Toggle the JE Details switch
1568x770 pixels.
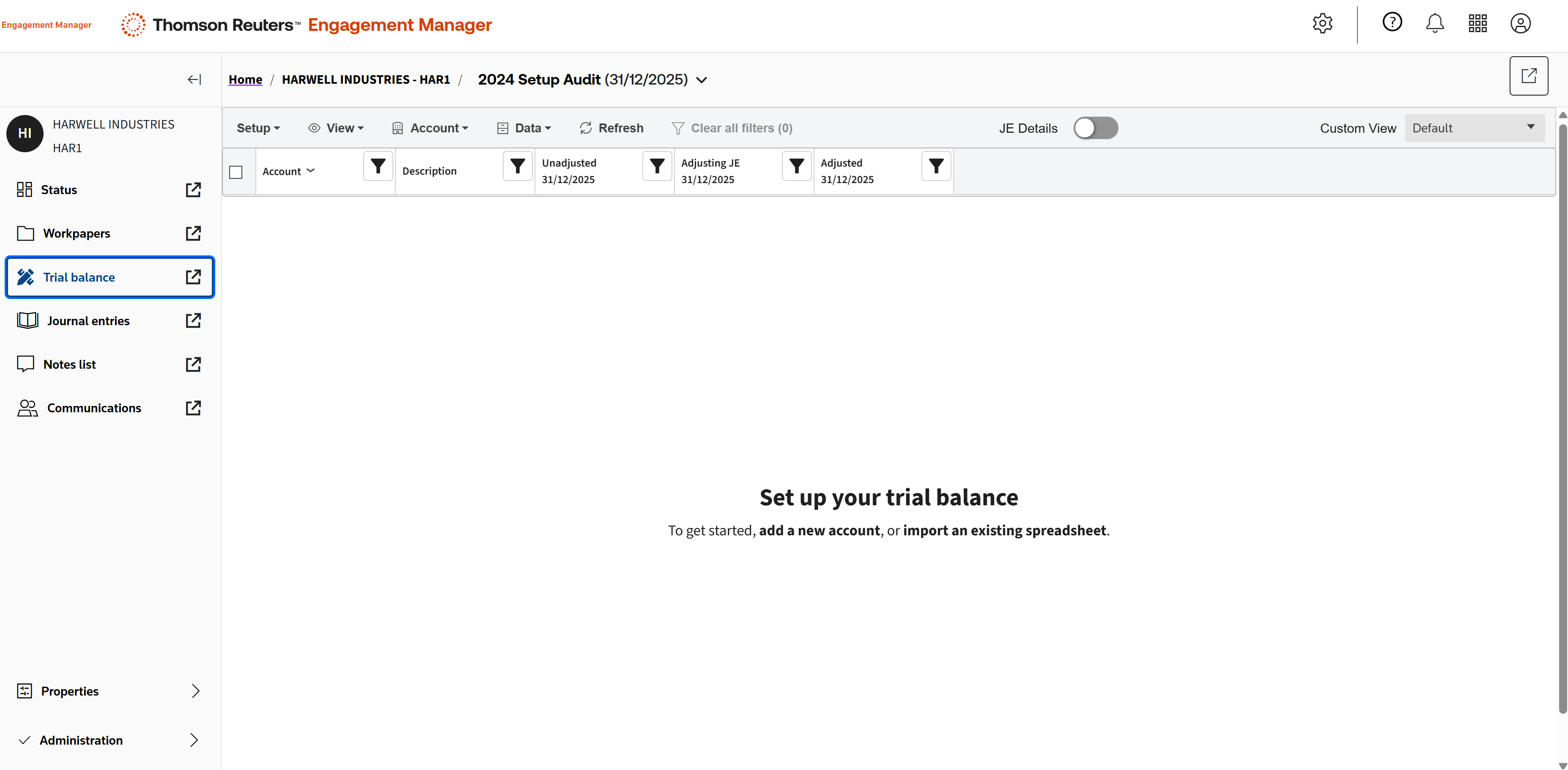point(1095,129)
